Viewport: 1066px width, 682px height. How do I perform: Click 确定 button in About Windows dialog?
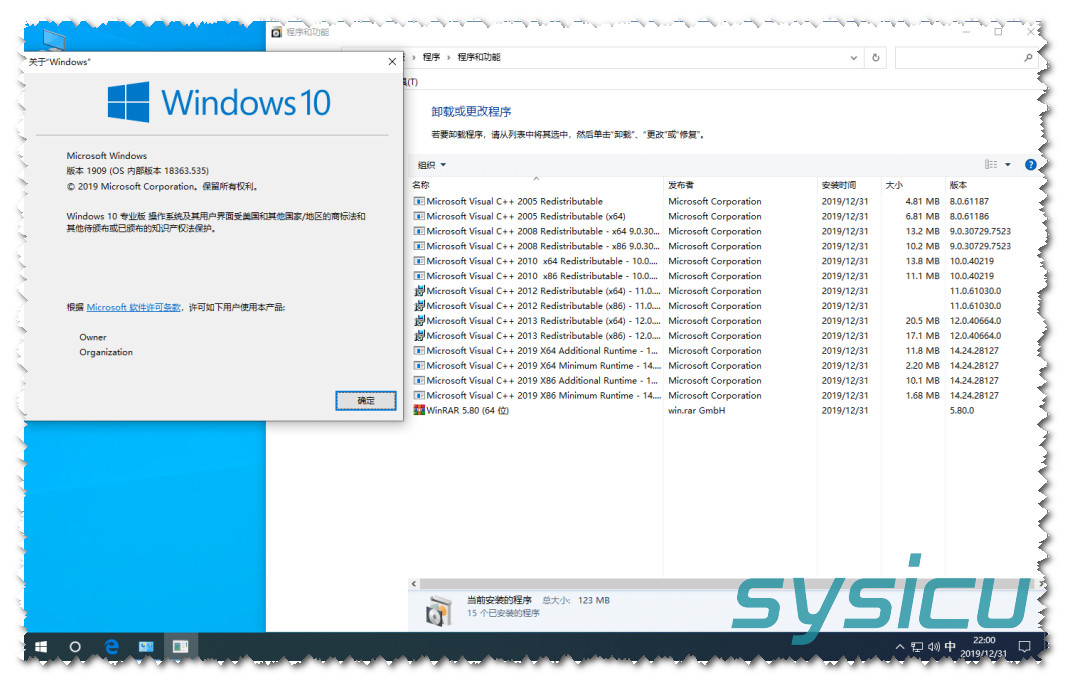click(x=366, y=400)
